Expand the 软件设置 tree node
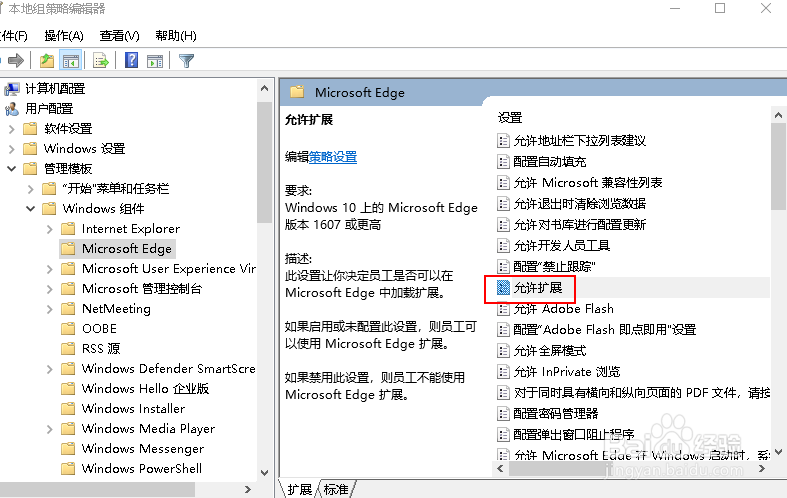This screenshot has height=498, width=787. click(x=12, y=129)
